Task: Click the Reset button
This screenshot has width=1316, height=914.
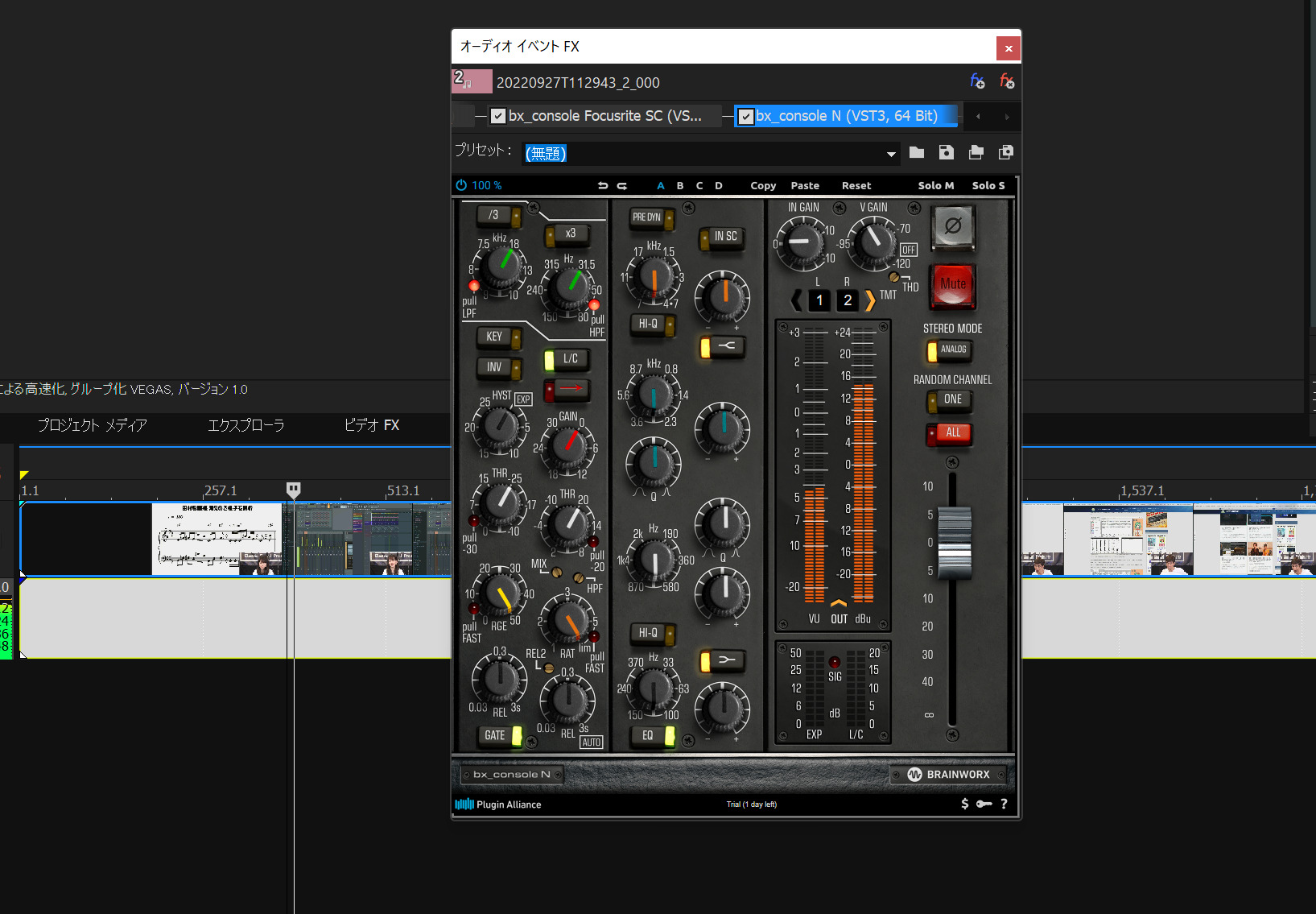Action: (x=856, y=185)
